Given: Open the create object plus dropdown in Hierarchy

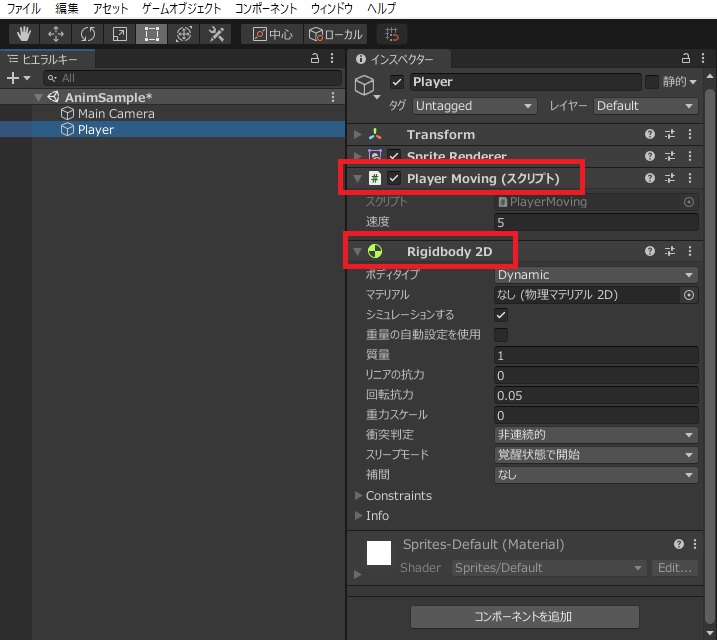Looking at the screenshot, I should (18, 78).
